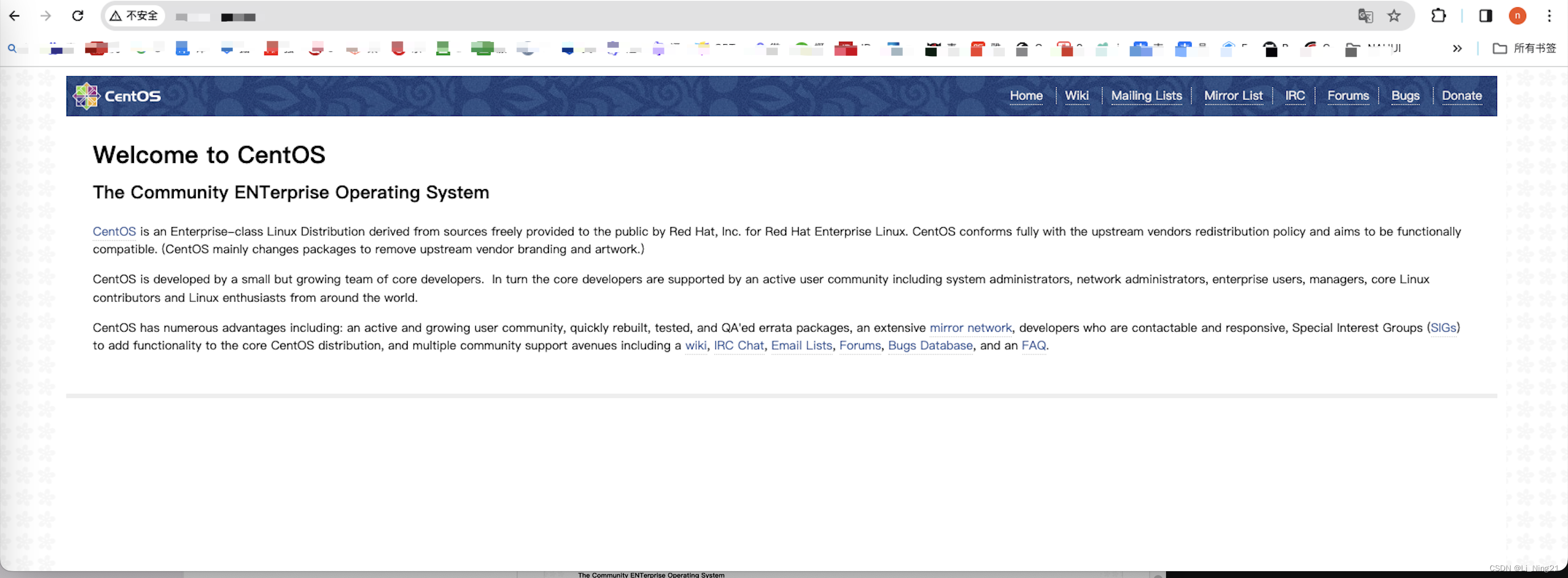Follow the Bugs Database link
This screenshot has width=1568, height=578.
tap(930, 345)
